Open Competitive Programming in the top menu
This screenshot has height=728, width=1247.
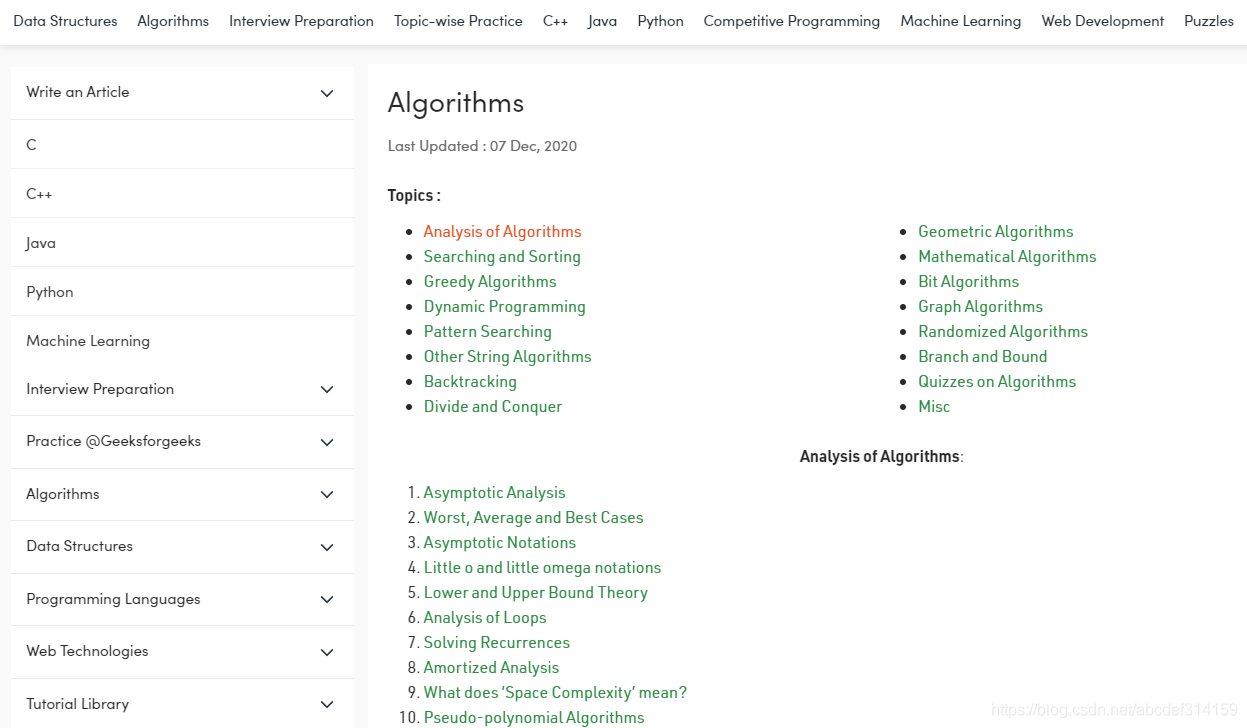(x=792, y=21)
